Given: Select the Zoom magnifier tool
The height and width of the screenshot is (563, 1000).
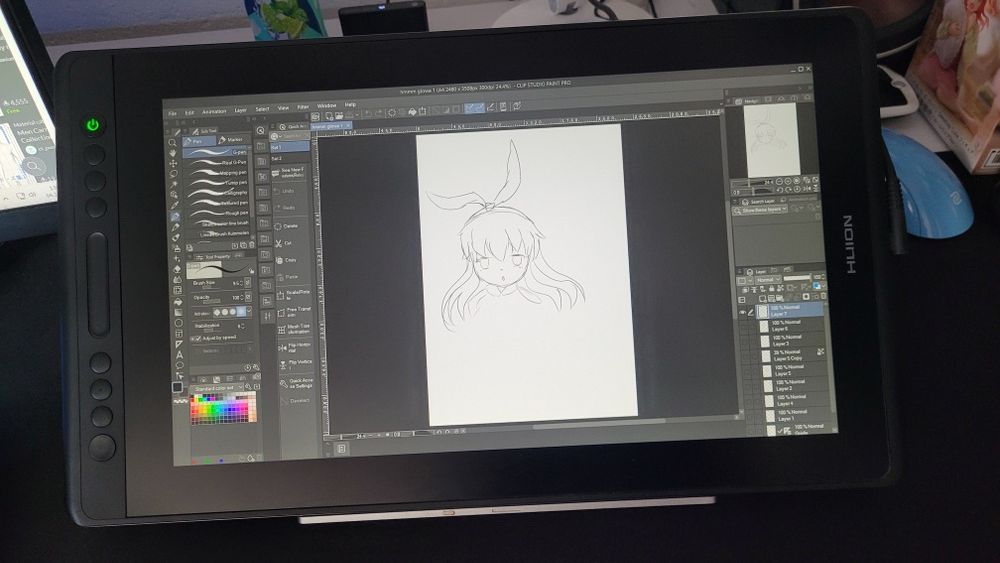Looking at the screenshot, I should [172, 143].
